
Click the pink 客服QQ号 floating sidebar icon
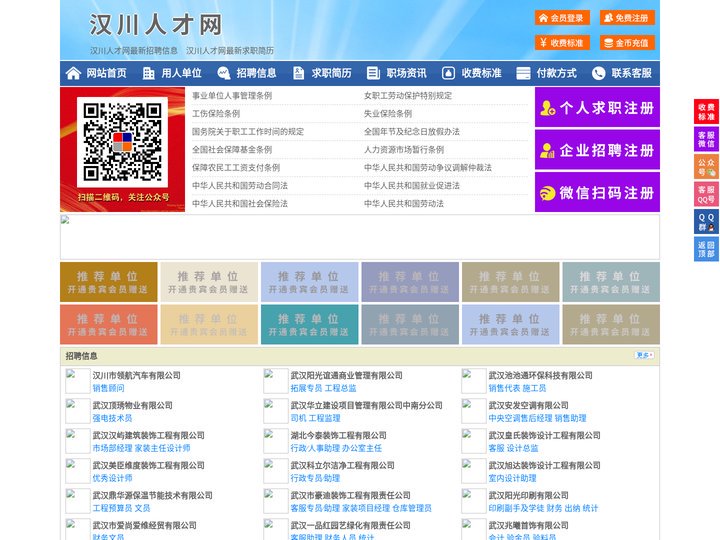706,194
